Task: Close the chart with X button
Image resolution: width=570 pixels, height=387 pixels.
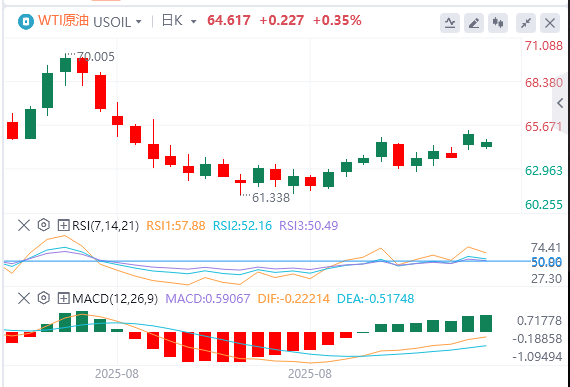Action: coord(550,23)
